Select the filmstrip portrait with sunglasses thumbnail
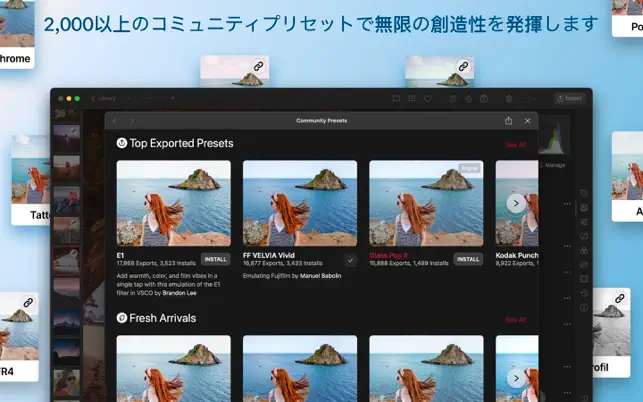643x402 pixels. [66, 382]
